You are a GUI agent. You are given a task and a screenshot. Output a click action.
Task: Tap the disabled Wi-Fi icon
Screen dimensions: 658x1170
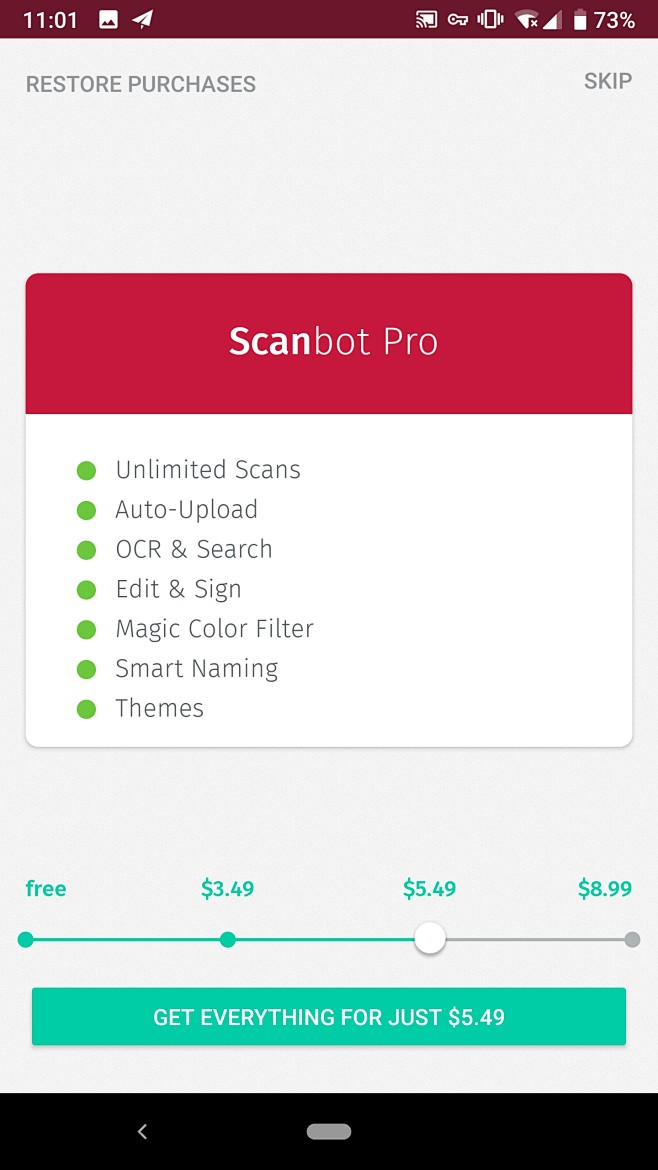pyautogui.click(x=526, y=18)
